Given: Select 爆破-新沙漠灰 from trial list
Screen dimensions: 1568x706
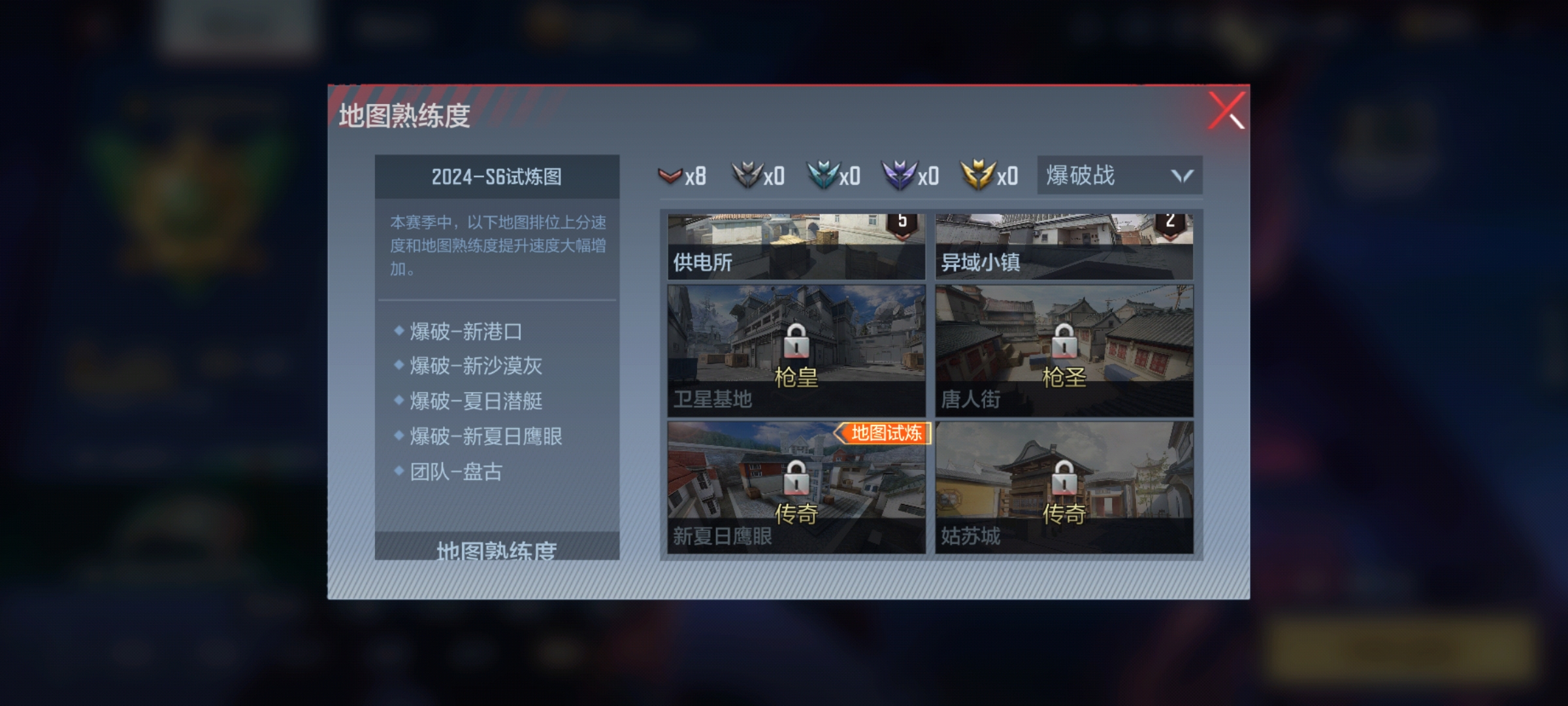Looking at the screenshot, I should click(476, 365).
